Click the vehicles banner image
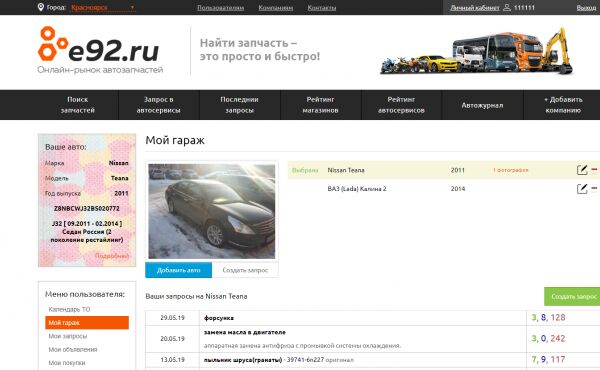 pyautogui.click(x=476, y=51)
